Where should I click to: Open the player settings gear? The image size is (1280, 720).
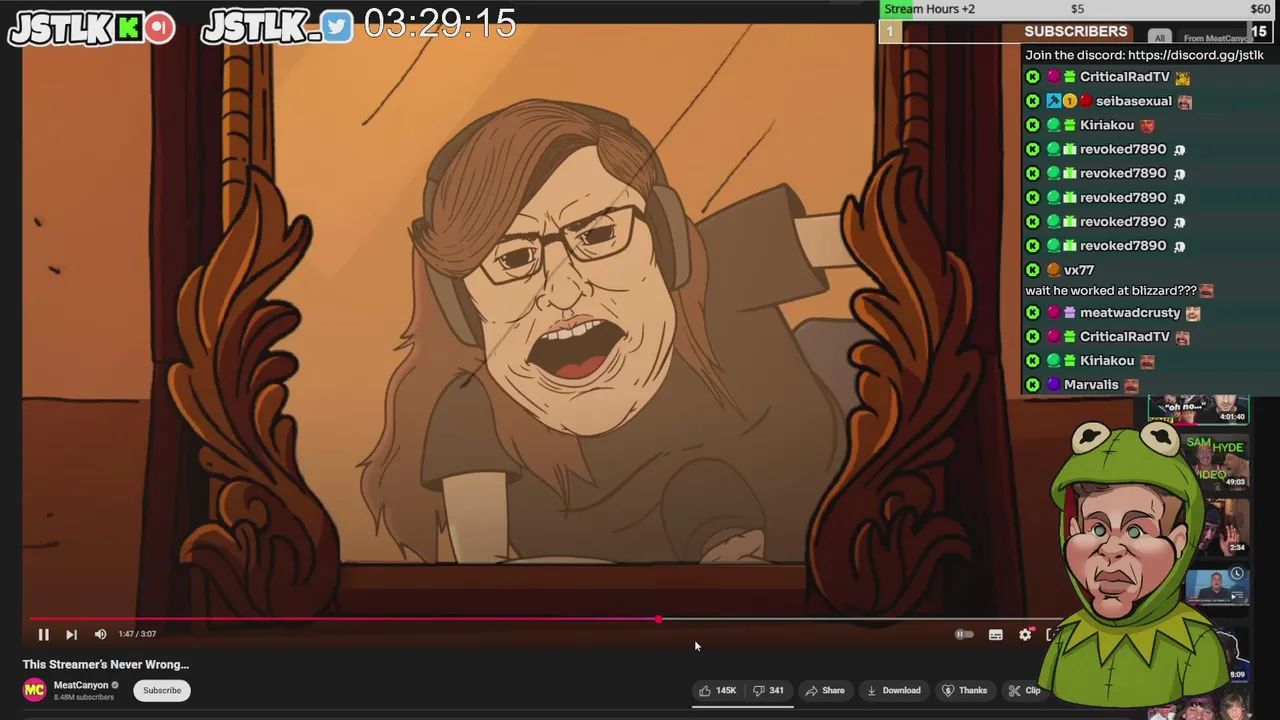click(x=1025, y=634)
